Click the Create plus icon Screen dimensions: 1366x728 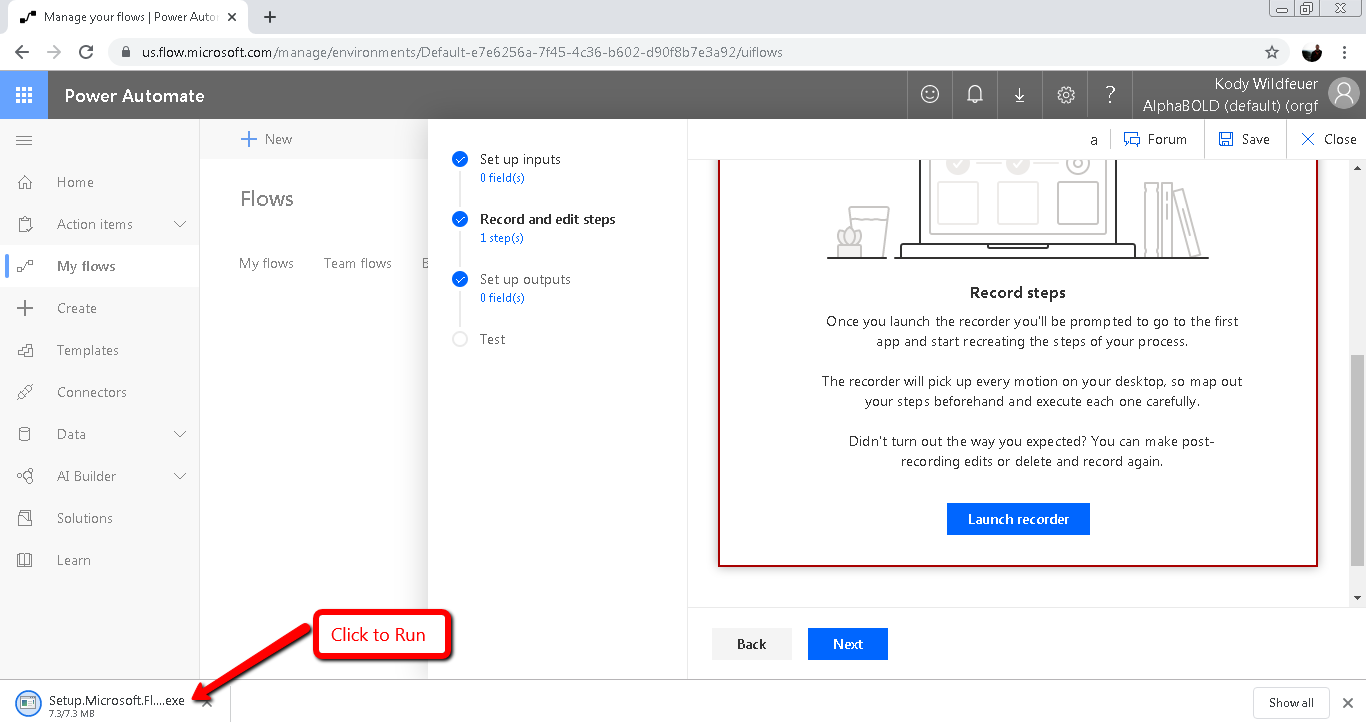pyautogui.click(x=25, y=308)
